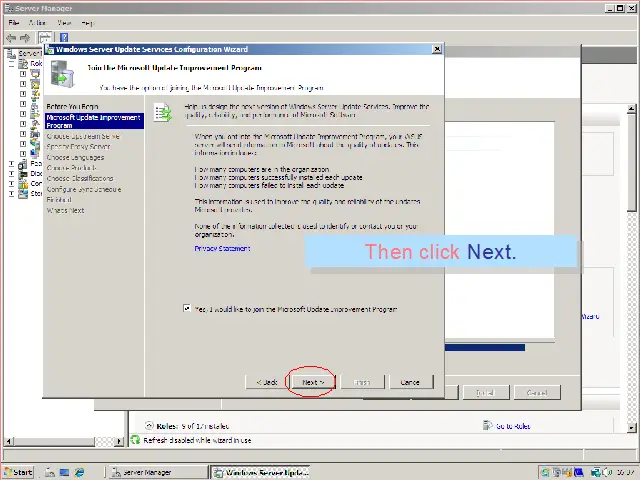Click the tree pane horizontal scroll right arrow

[119, 441]
